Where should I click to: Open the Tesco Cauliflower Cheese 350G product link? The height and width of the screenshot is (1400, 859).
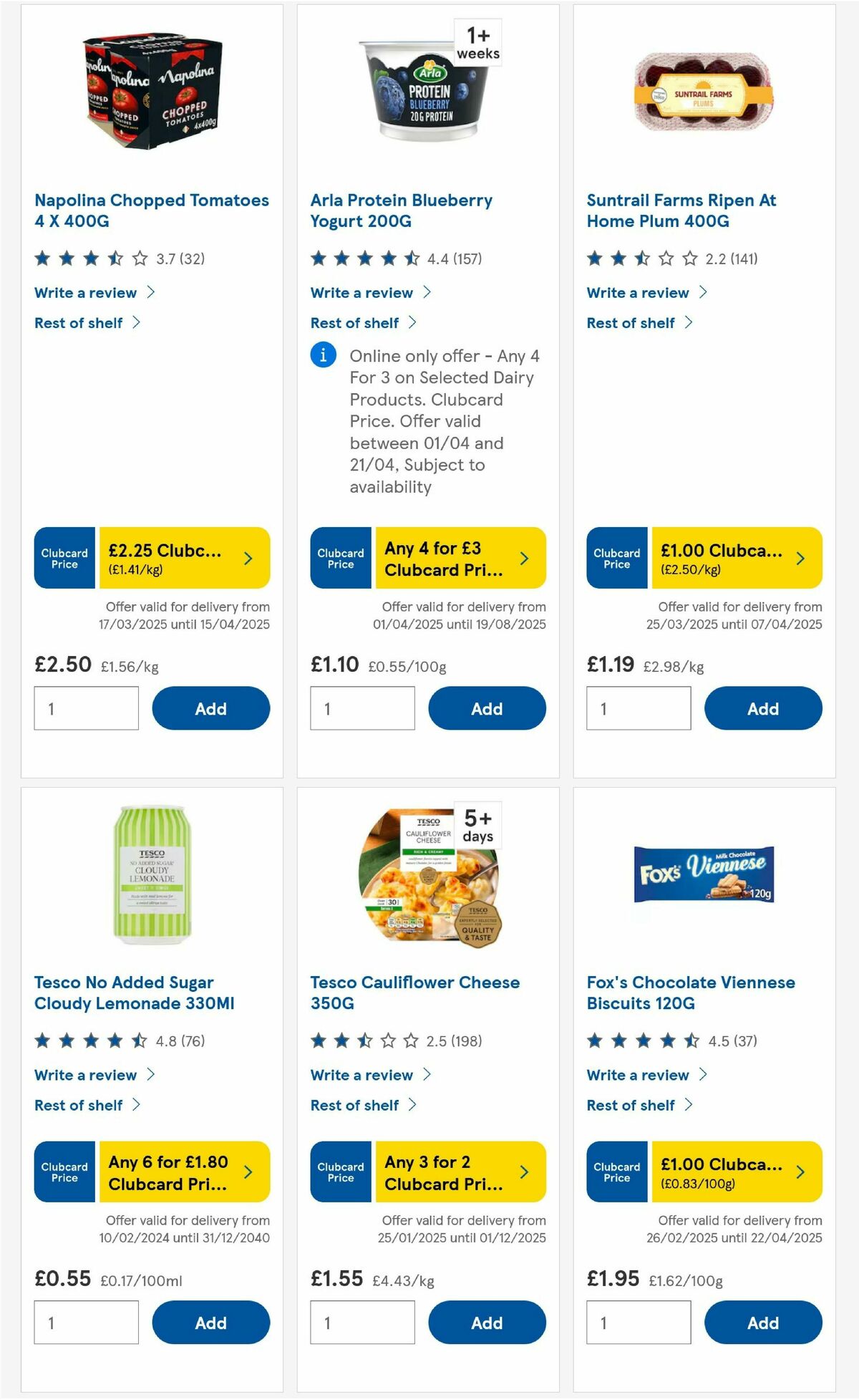pyautogui.click(x=414, y=993)
